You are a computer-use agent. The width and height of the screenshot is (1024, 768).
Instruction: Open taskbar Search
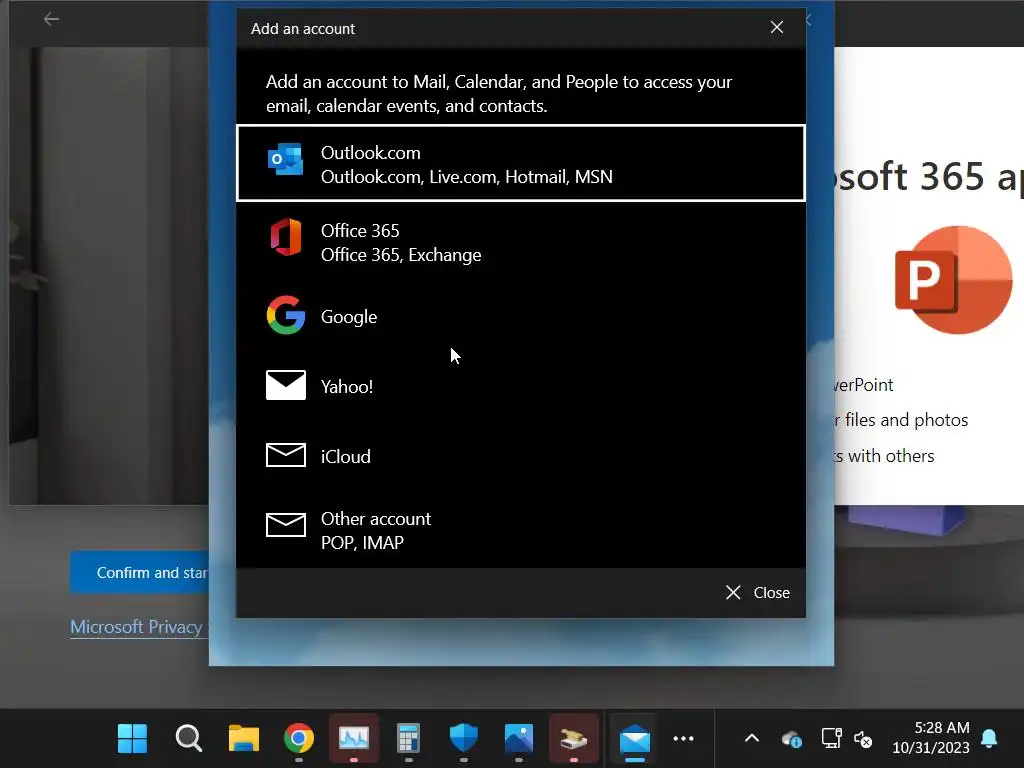pyautogui.click(x=189, y=739)
